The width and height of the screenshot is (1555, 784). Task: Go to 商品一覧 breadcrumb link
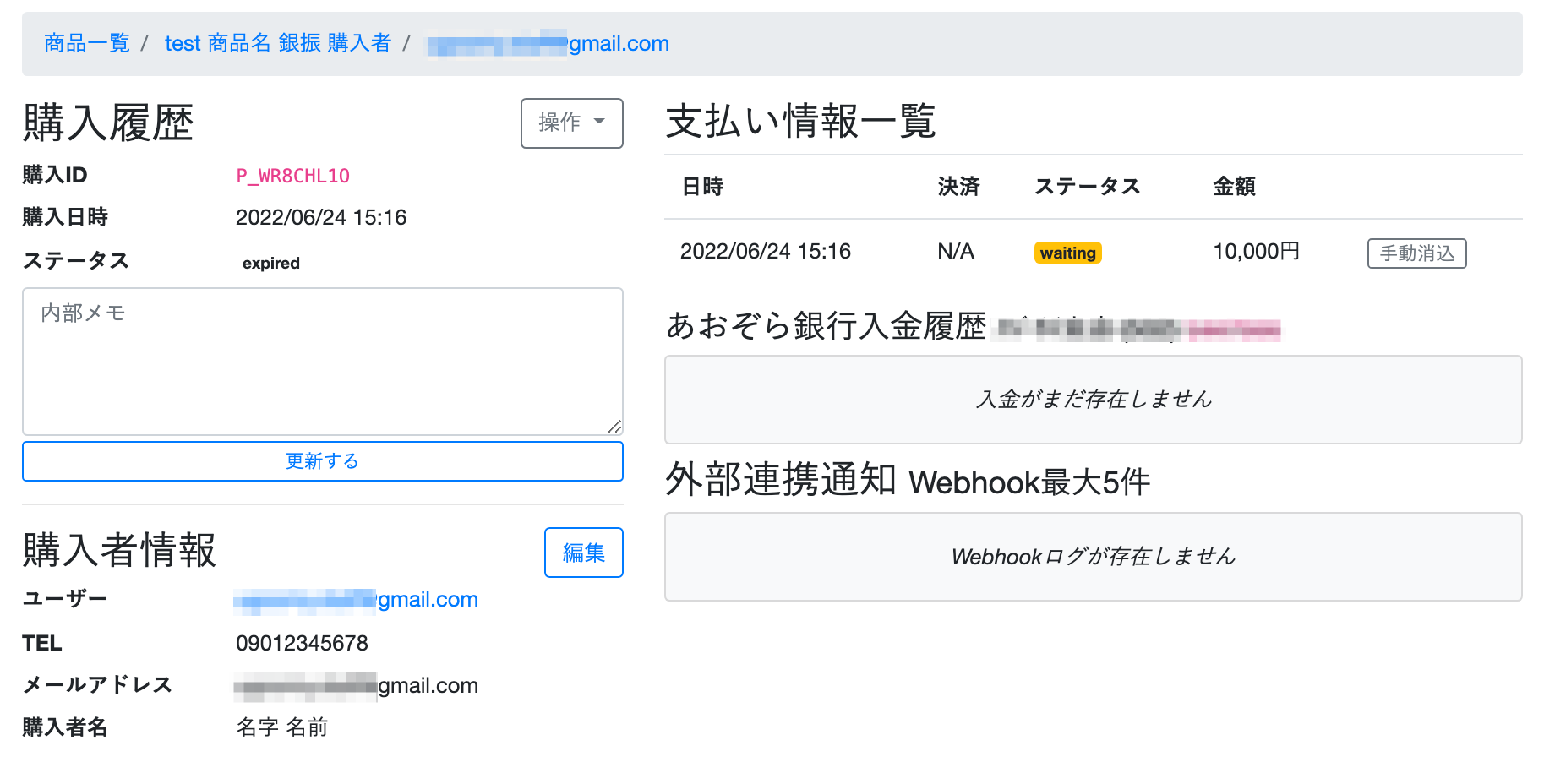pyautogui.click(x=86, y=43)
